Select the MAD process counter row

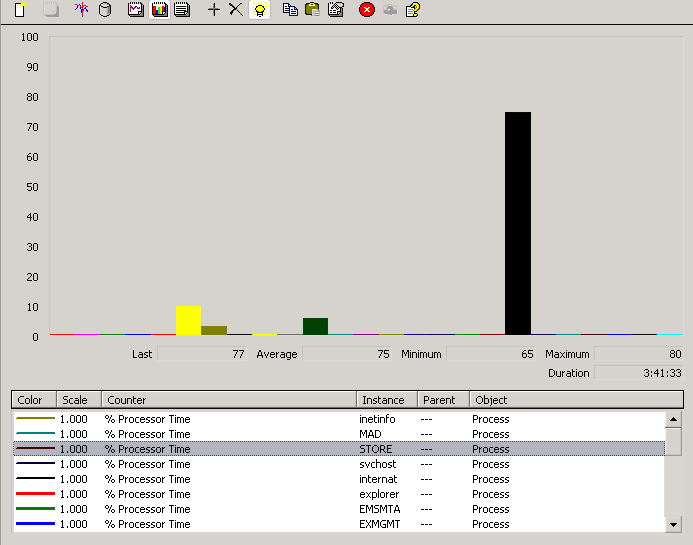pyautogui.click(x=339, y=434)
